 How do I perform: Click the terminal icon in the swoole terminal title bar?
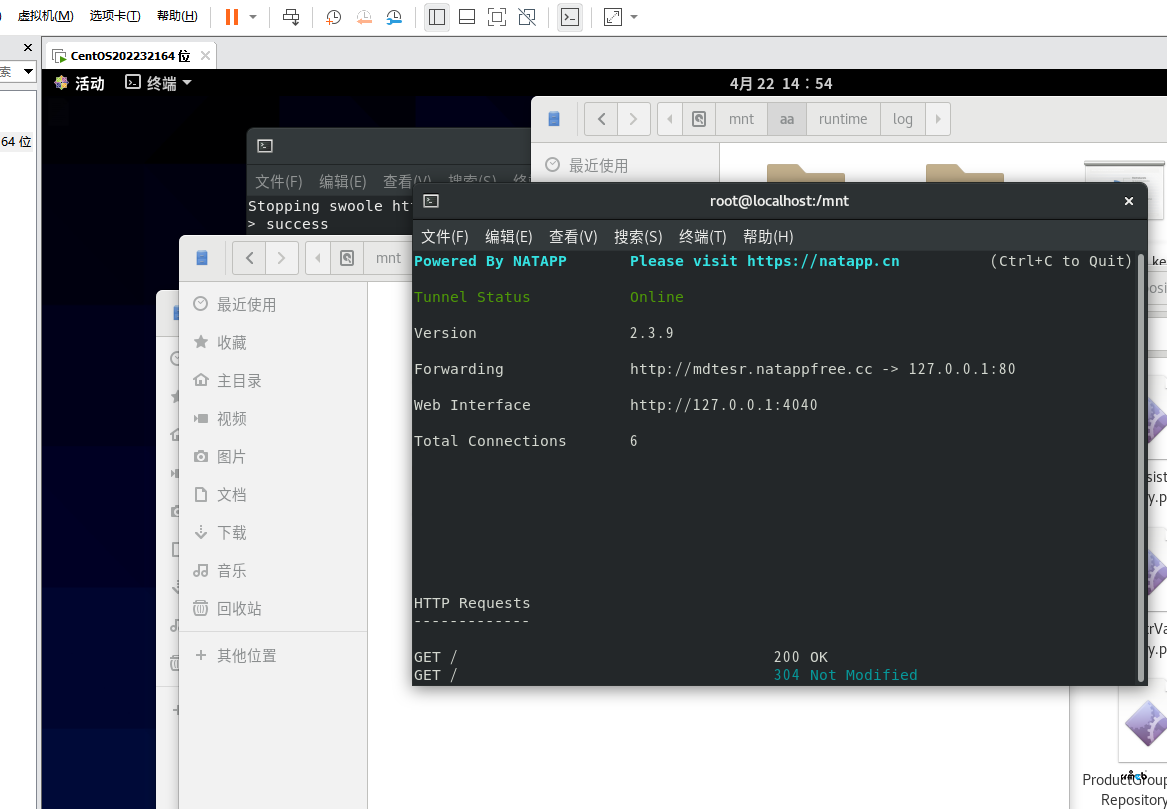(265, 146)
